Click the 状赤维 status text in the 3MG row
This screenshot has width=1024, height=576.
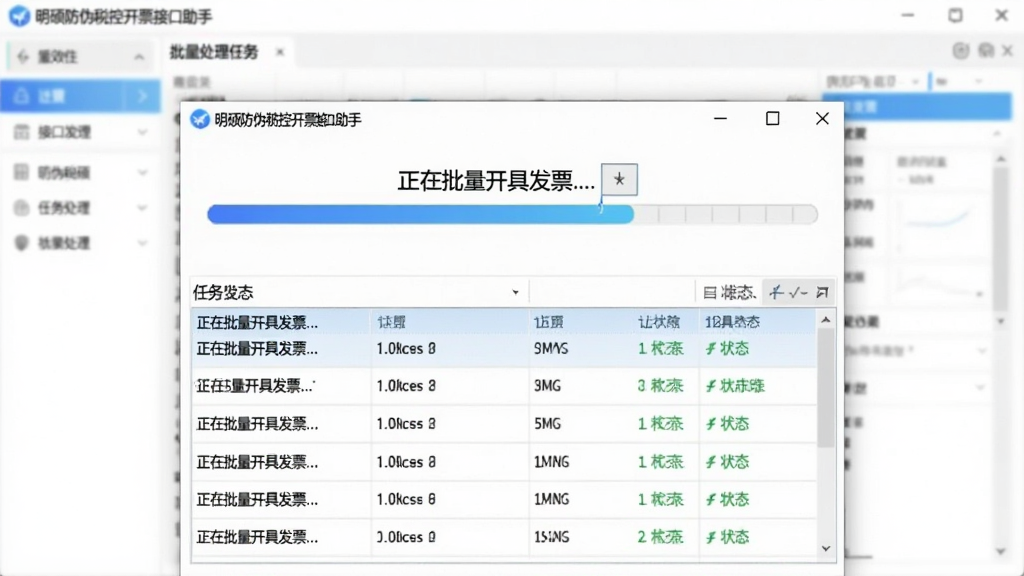coord(742,386)
